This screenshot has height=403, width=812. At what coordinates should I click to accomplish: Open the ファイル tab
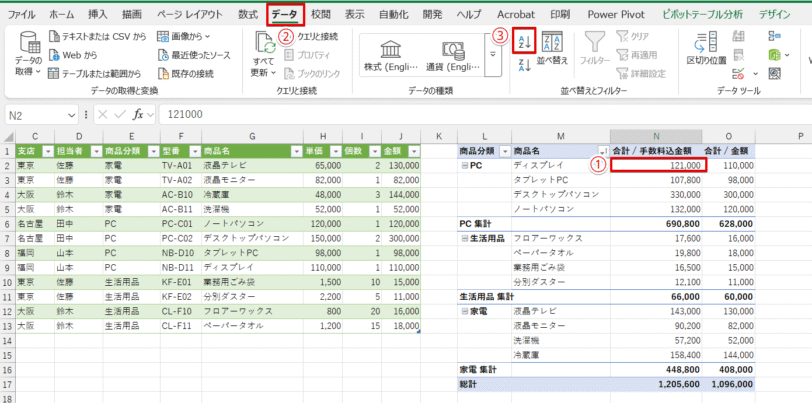coord(22,15)
